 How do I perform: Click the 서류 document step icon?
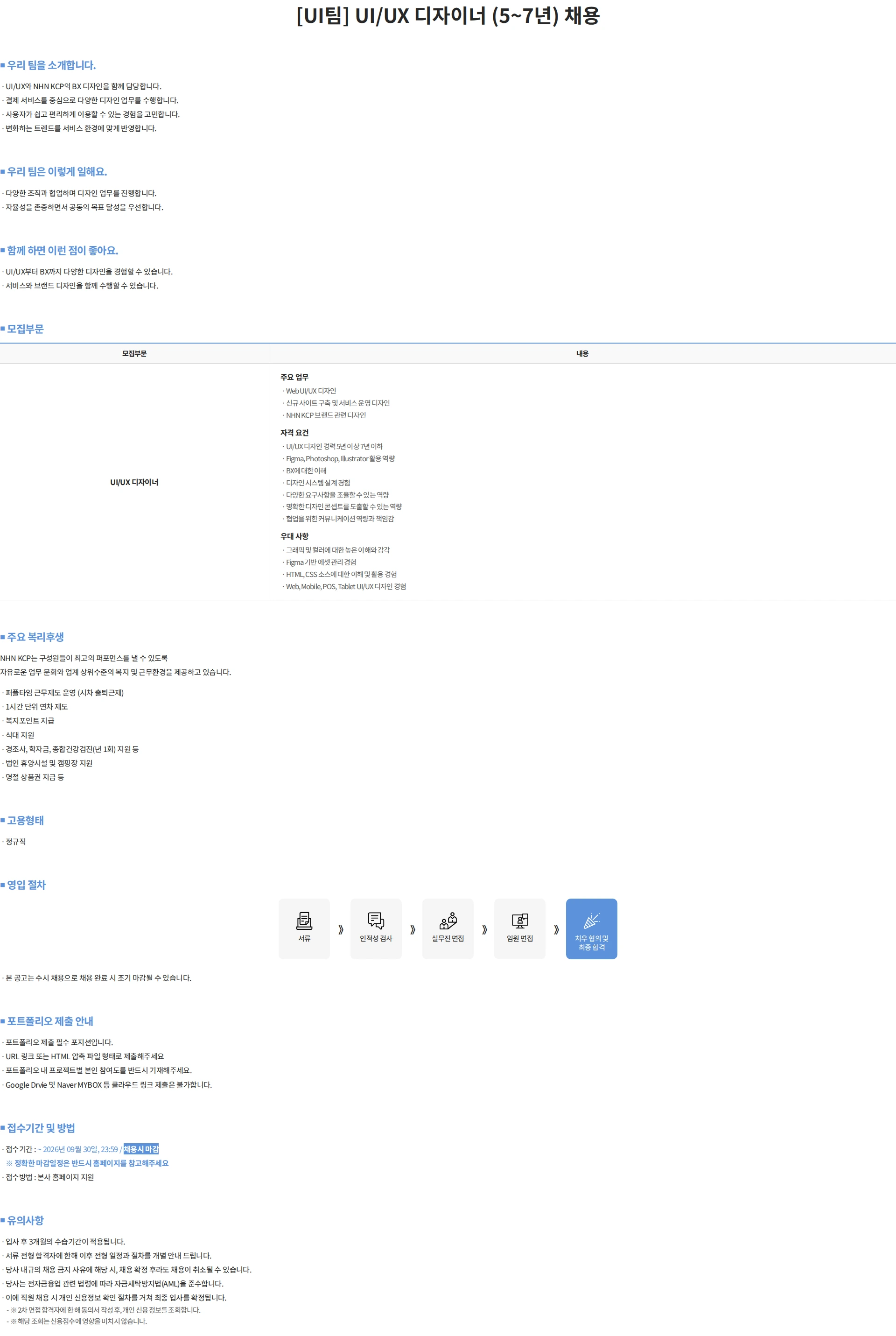[x=304, y=921]
